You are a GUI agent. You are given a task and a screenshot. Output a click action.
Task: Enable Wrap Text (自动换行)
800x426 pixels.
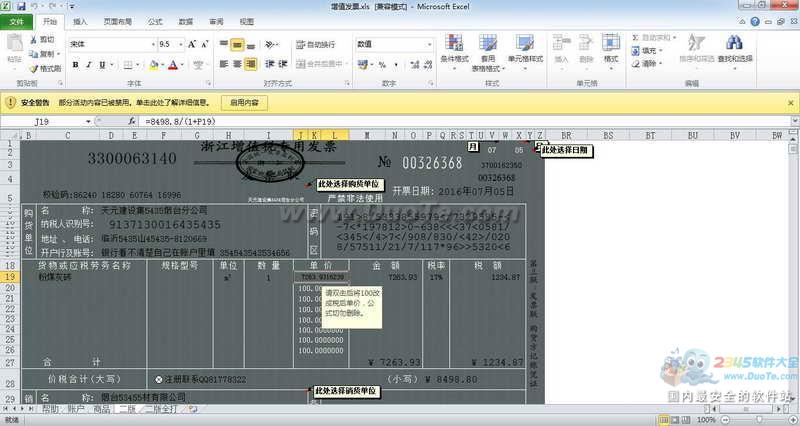pyautogui.click(x=316, y=45)
